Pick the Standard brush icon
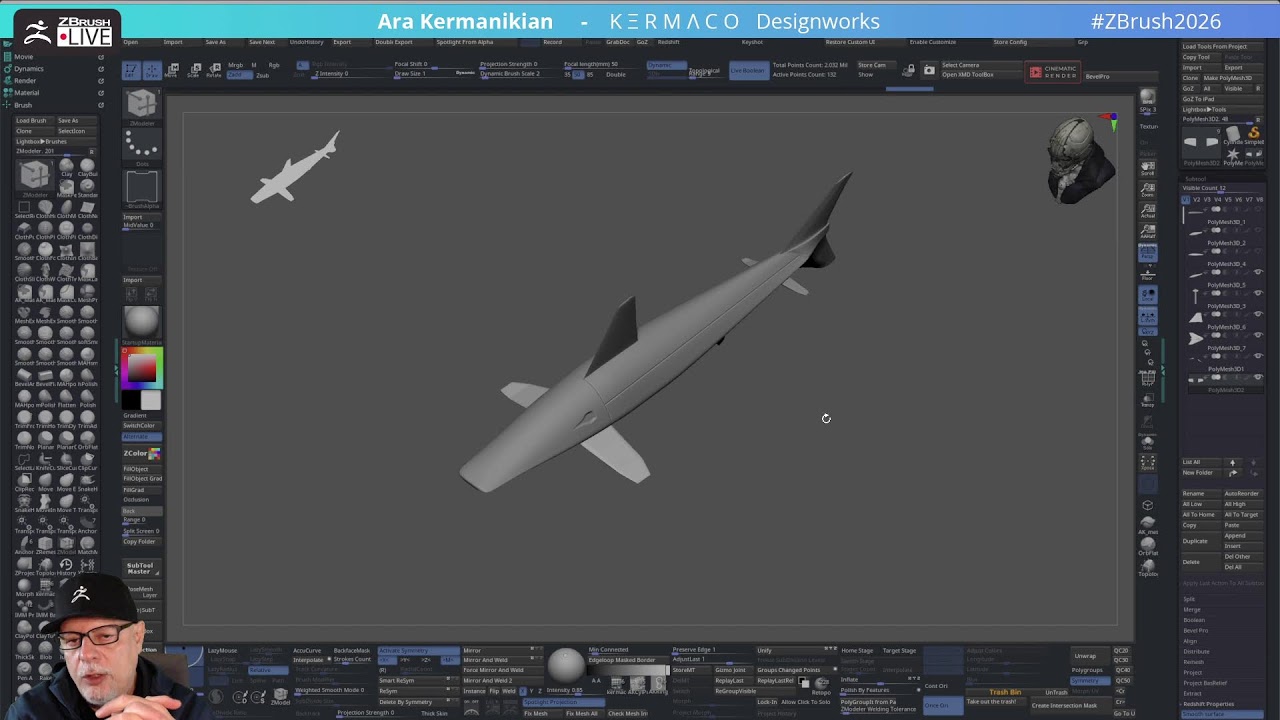The image size is (1280, 720). tap(88, 188)
